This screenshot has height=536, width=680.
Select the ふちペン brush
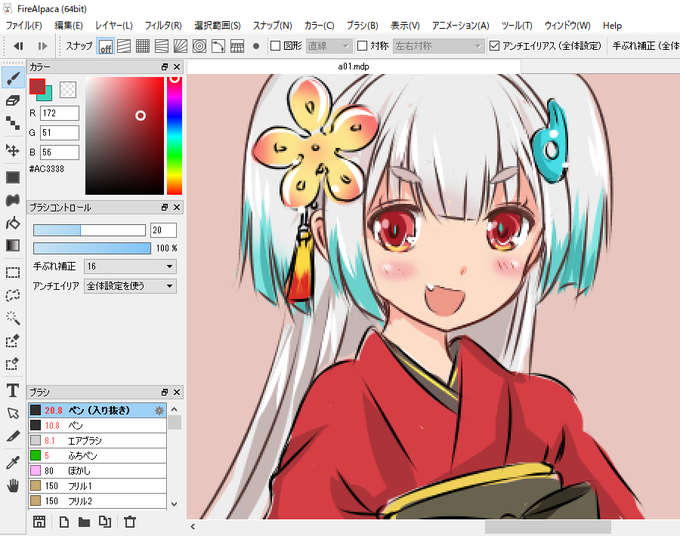pos(98,456)
